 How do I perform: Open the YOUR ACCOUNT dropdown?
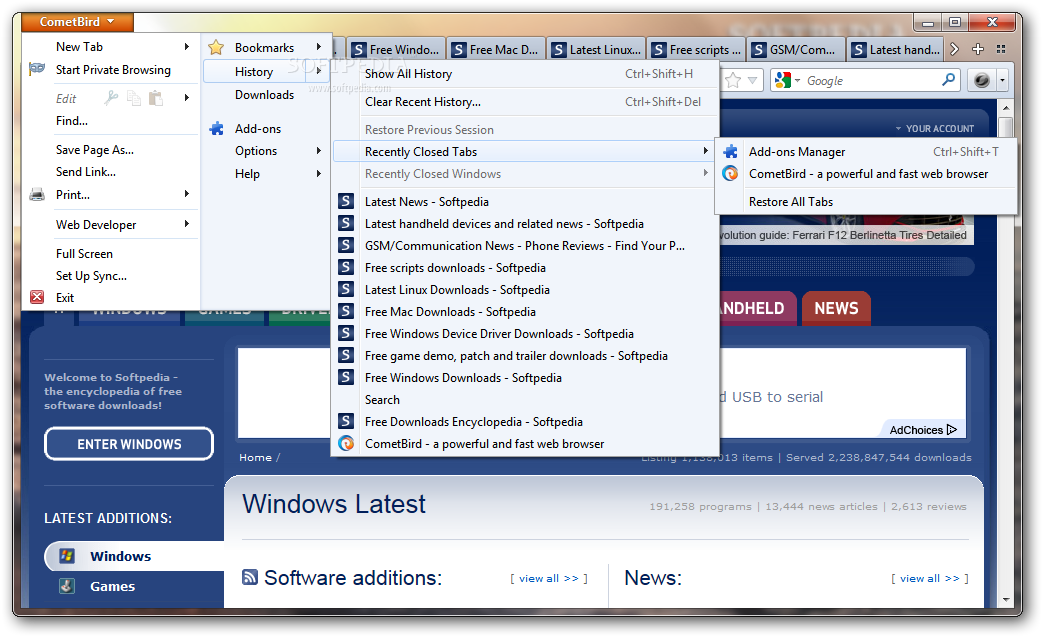click(x=935, y=128)
